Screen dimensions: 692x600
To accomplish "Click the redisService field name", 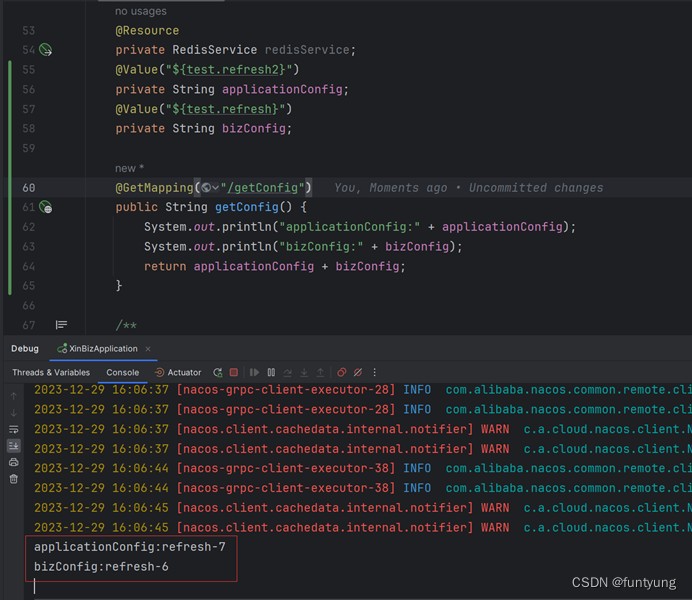I will tap(307, 49).
